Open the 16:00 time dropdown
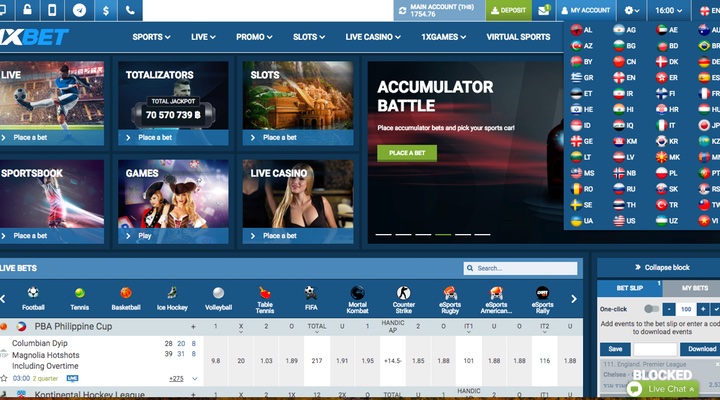The image size is (720, 400). coord(669,10)
